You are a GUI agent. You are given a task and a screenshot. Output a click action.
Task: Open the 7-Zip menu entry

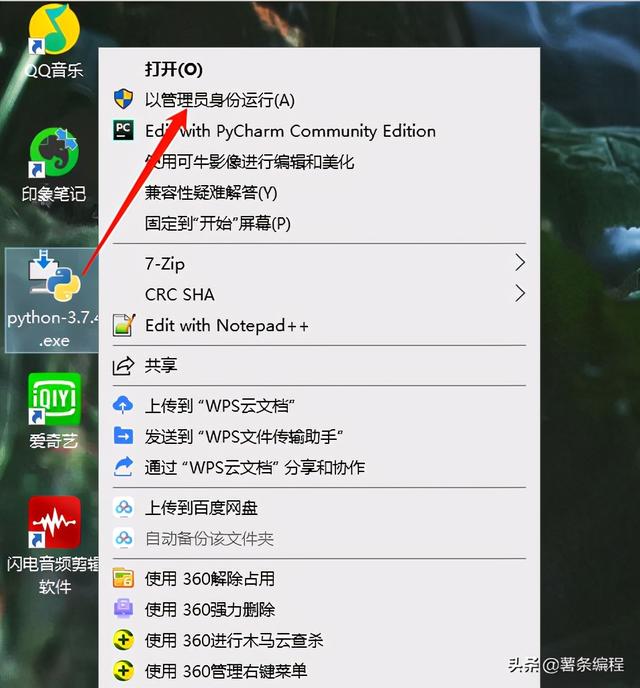coord(319,263)
